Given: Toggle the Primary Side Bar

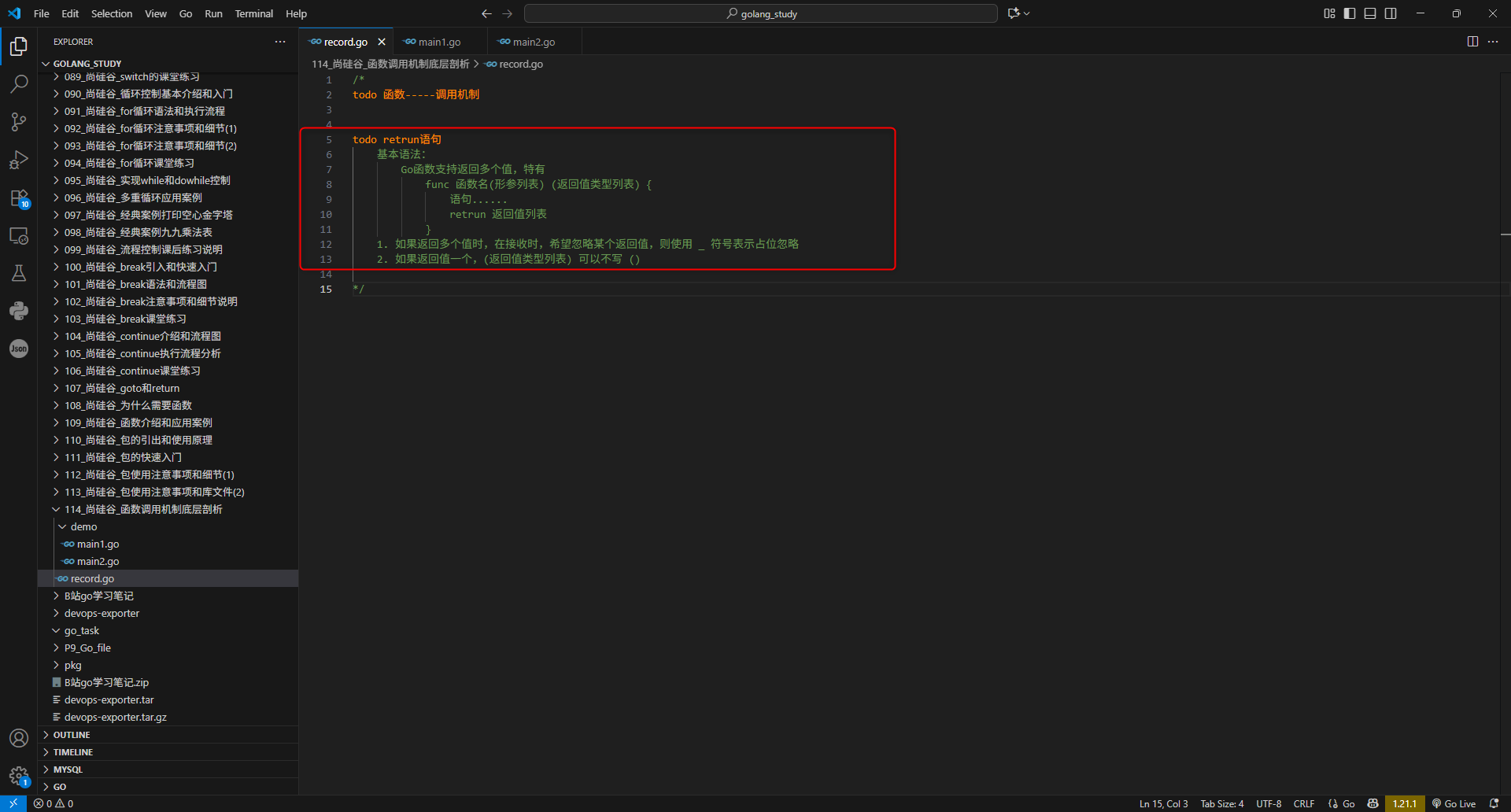Looking at the screenshot, I should 1350,13.
